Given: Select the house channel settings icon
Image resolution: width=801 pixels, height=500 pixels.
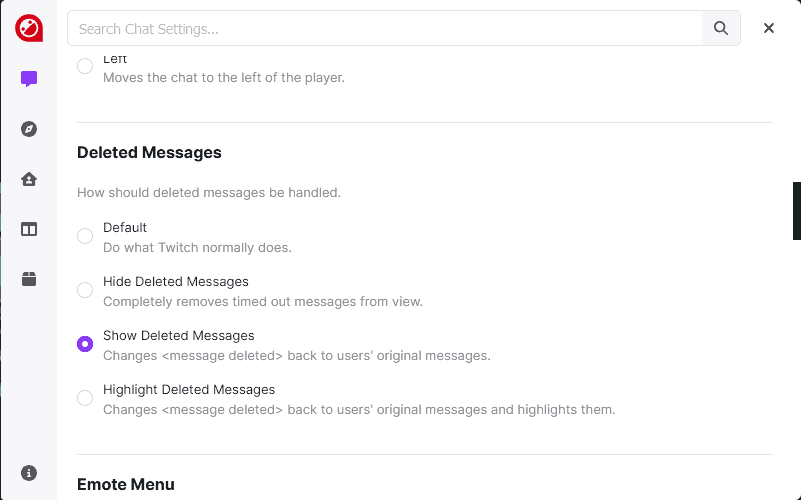Looking at the screenshot, I should coord(29,179).
